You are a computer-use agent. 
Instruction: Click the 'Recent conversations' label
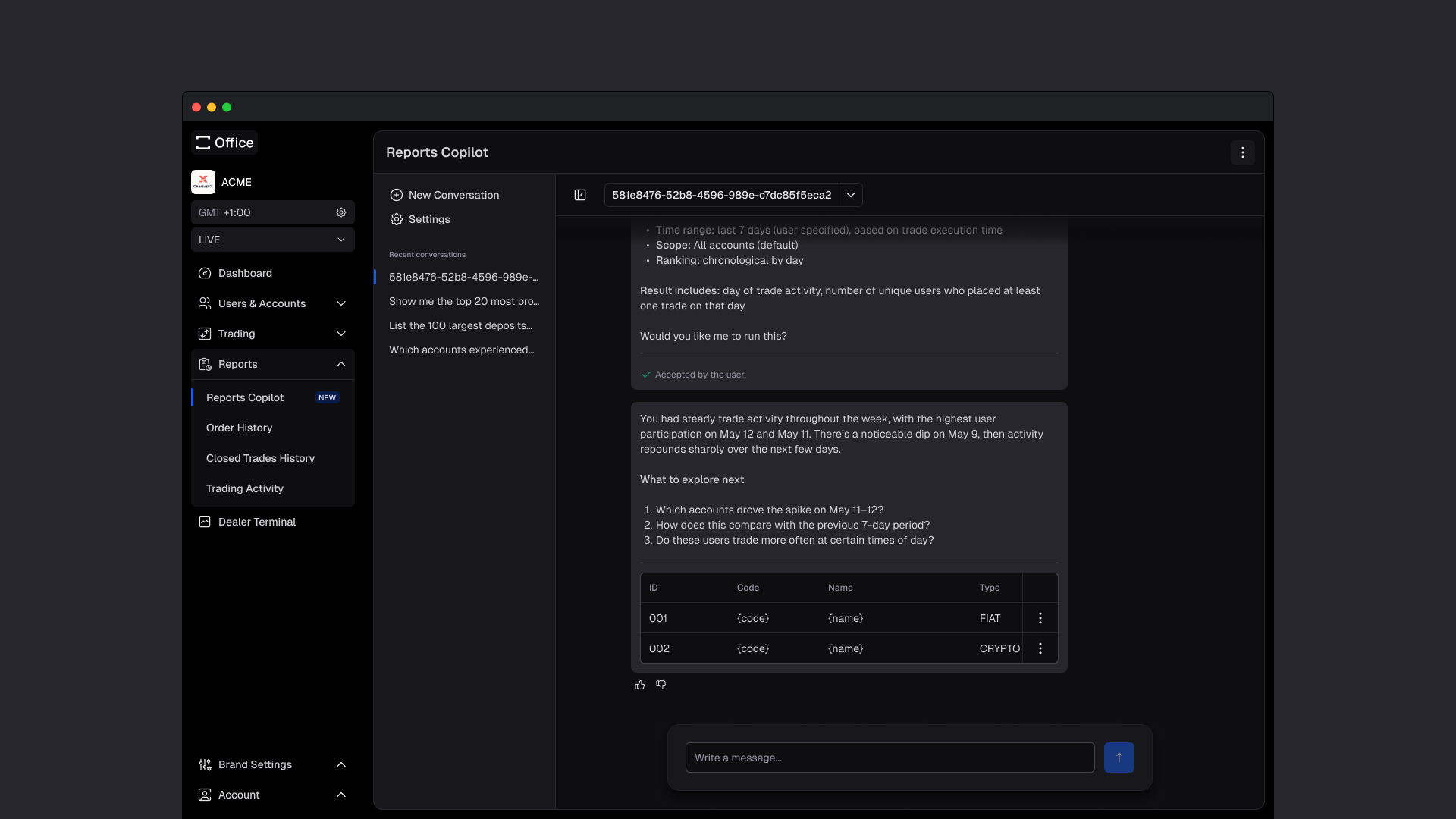coord(427,254)
